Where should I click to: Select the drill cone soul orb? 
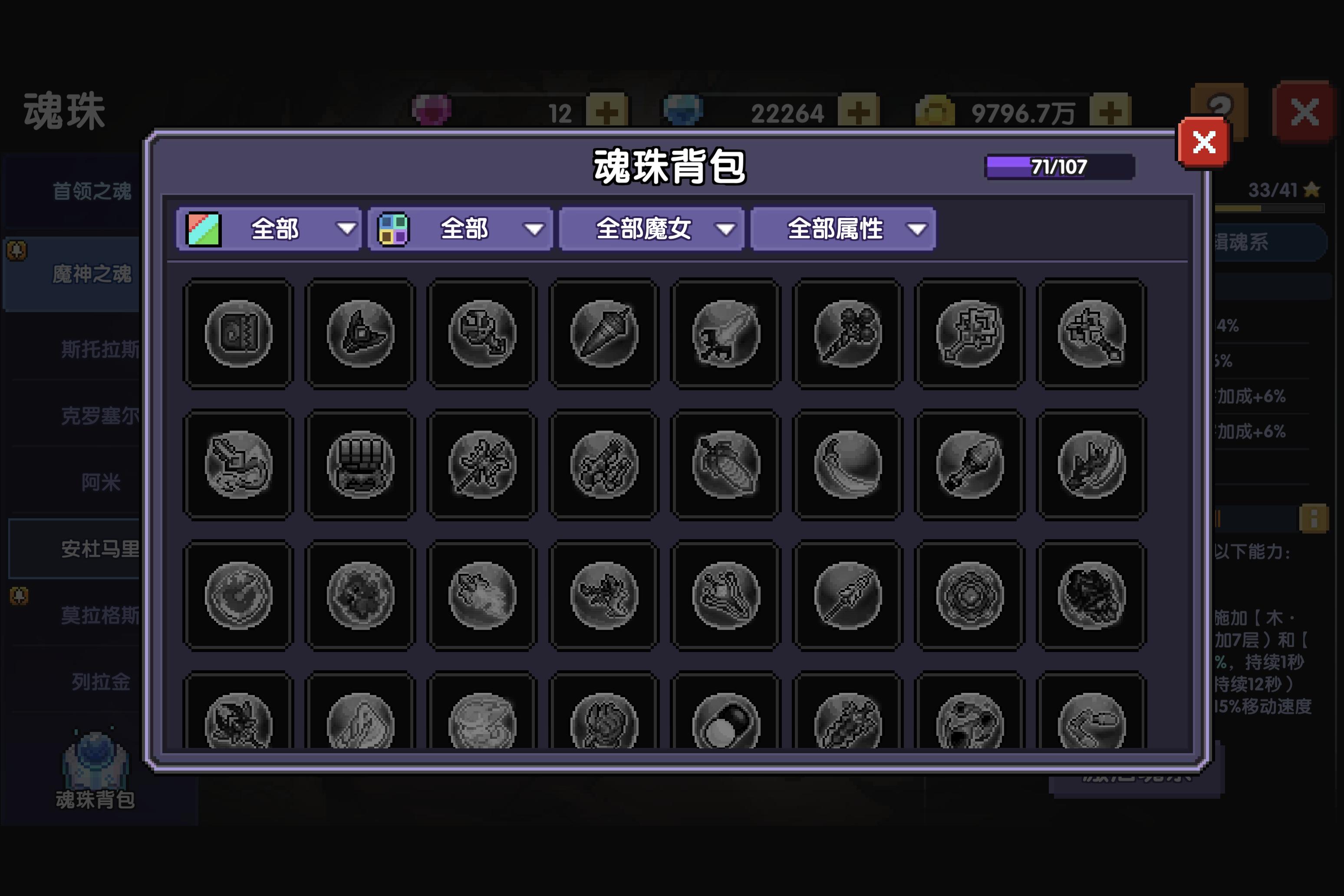click(x=604, y=334)
